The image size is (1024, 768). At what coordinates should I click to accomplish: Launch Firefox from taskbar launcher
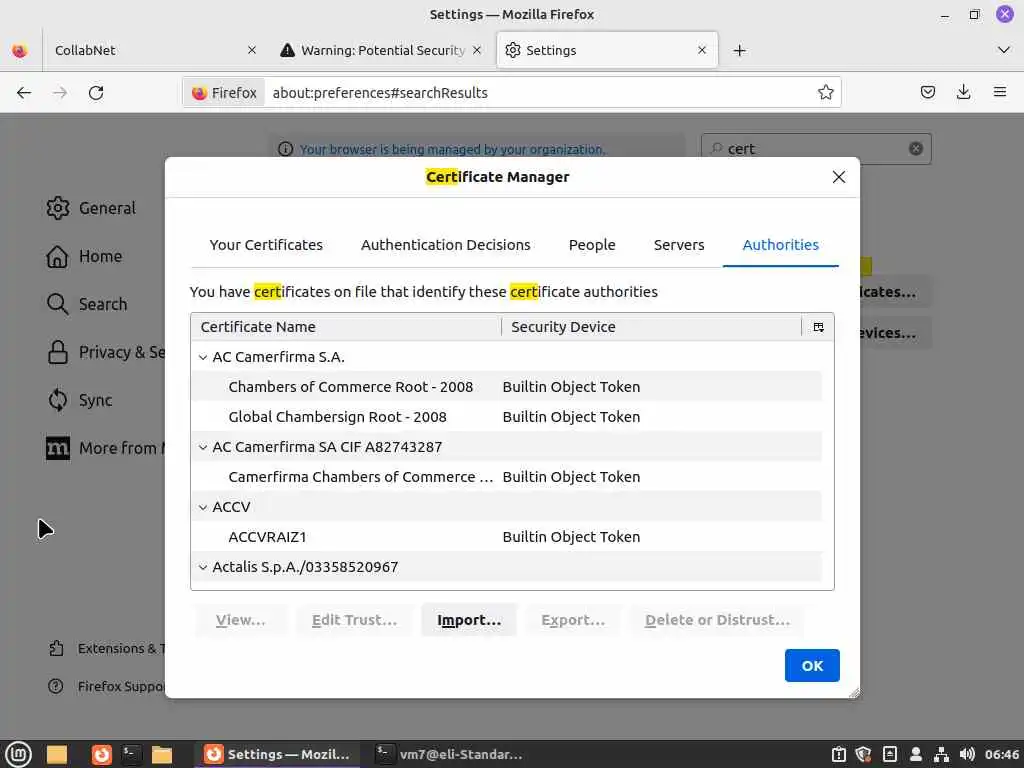[101, 754]
